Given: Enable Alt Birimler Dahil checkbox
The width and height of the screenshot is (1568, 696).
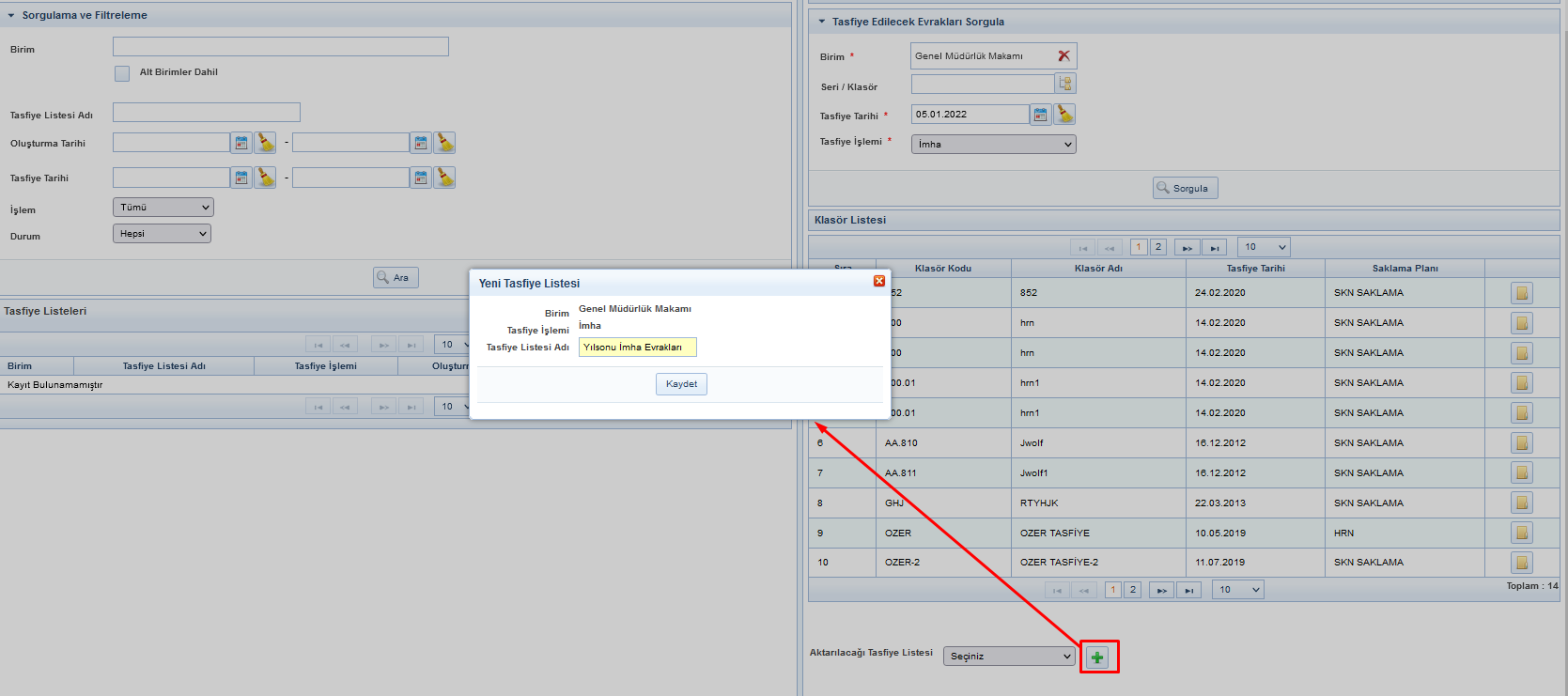Looking at the screenshot, I should 122,73.
